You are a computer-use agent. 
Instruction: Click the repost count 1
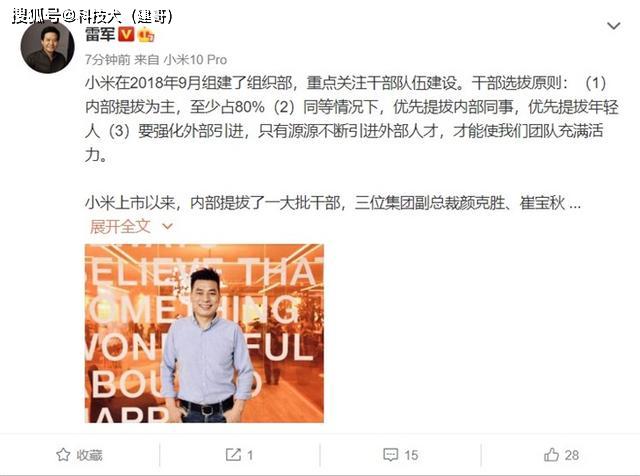pos(250,455)
